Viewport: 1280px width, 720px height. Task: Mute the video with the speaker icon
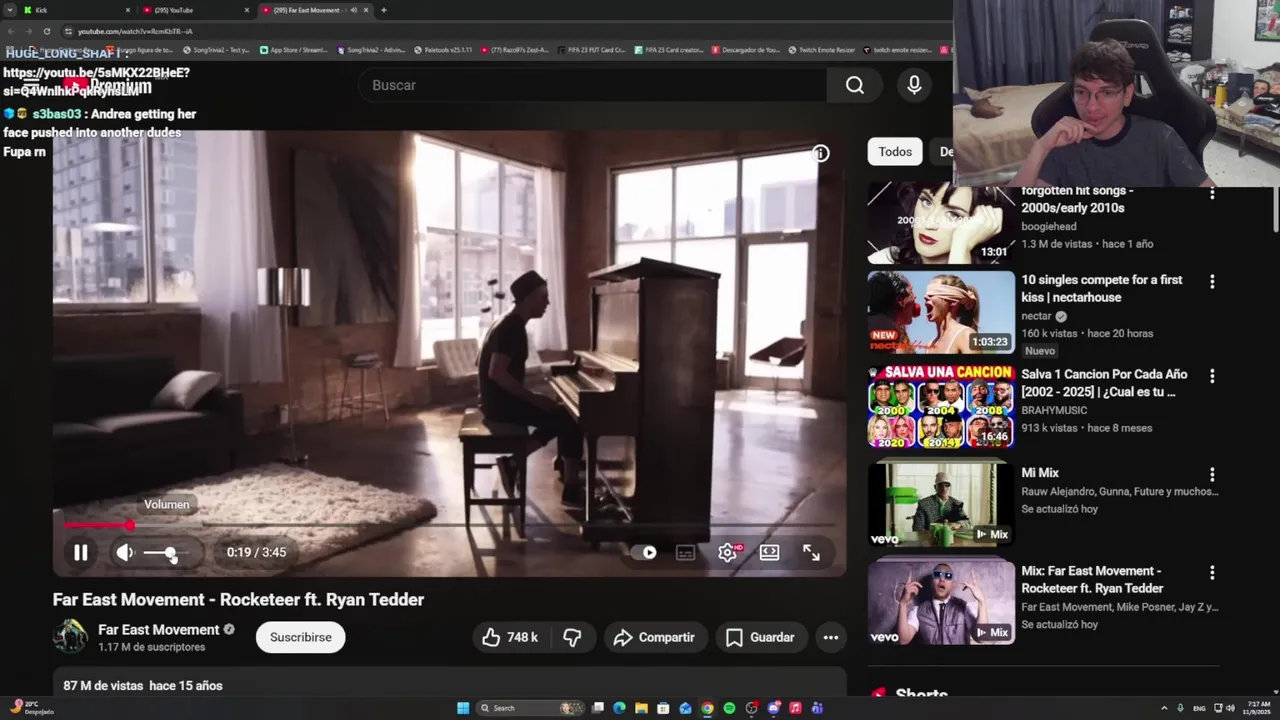[124, 552]
